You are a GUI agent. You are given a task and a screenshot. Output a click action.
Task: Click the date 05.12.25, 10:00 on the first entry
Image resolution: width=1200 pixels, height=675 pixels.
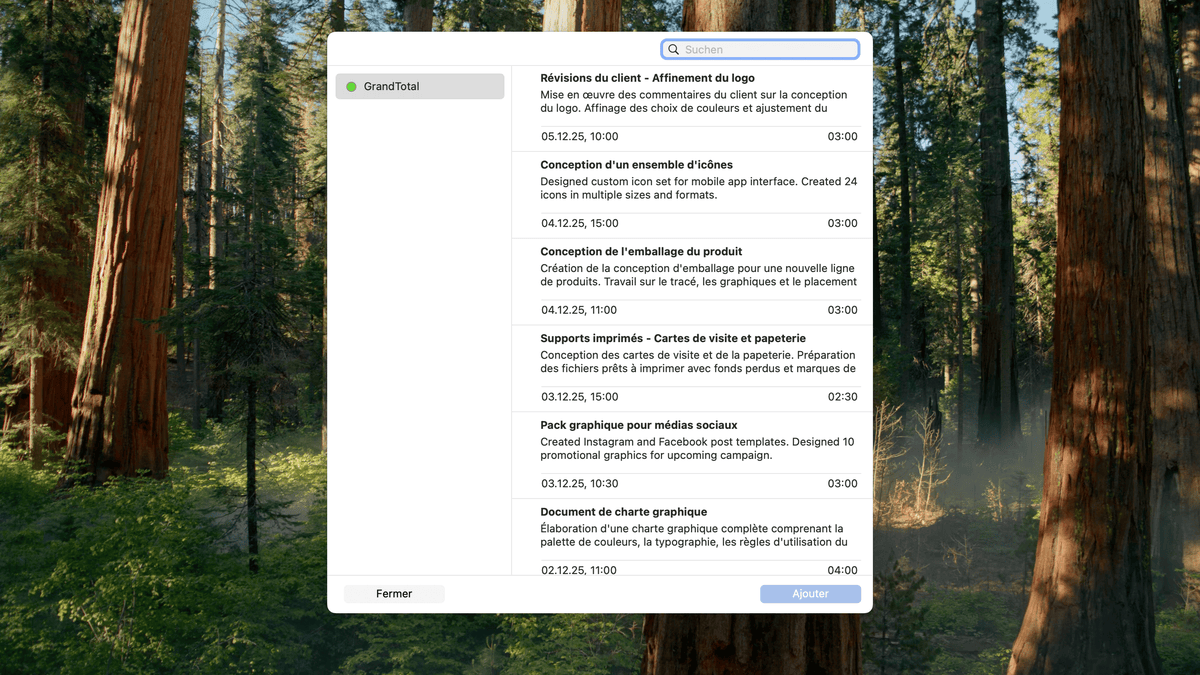point(578,136)
